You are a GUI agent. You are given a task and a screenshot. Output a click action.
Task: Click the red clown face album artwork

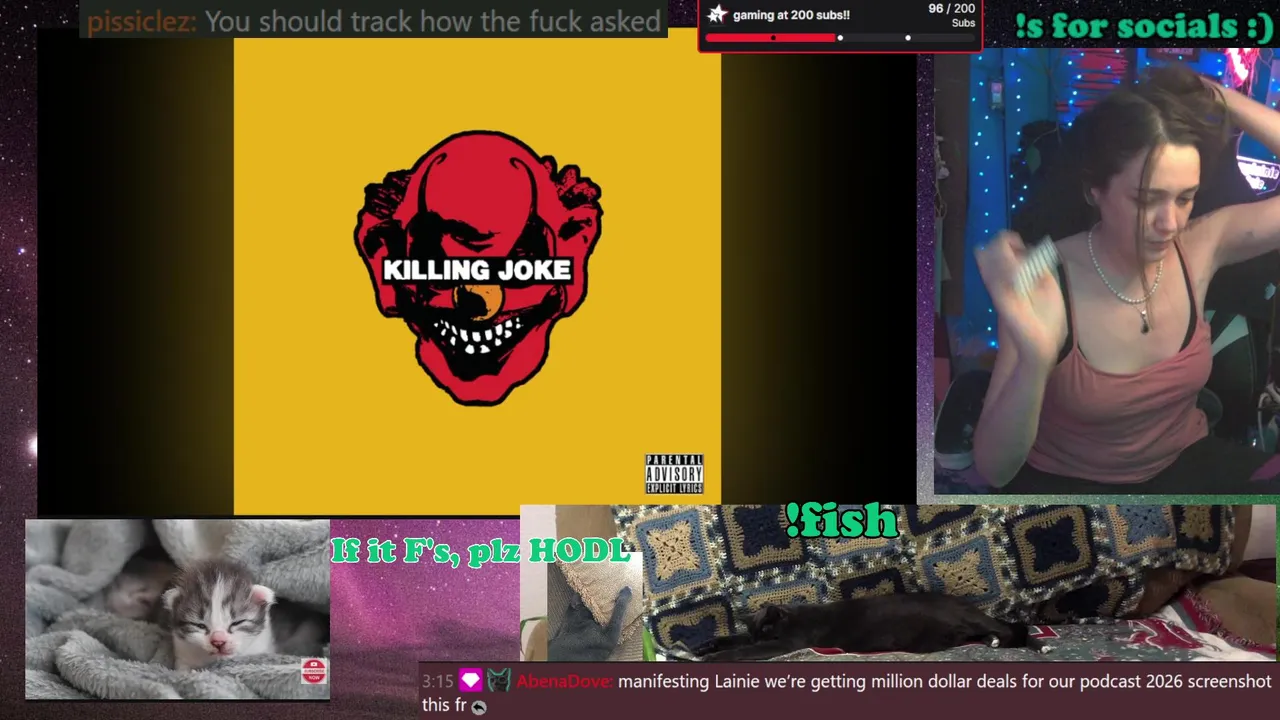tap(478, 267)
